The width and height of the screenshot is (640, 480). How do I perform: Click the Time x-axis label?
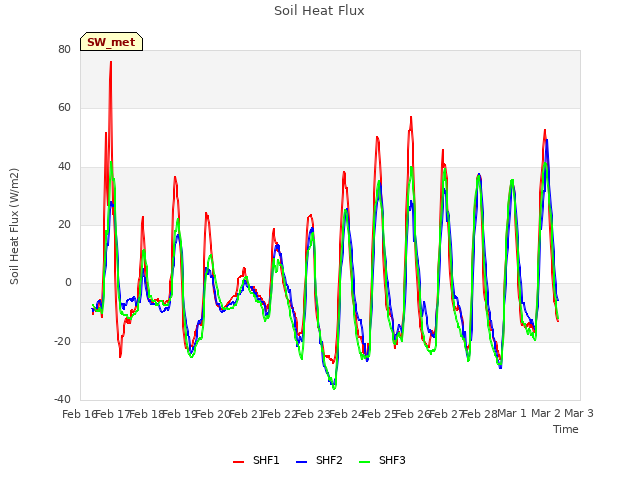pos(566,429)
